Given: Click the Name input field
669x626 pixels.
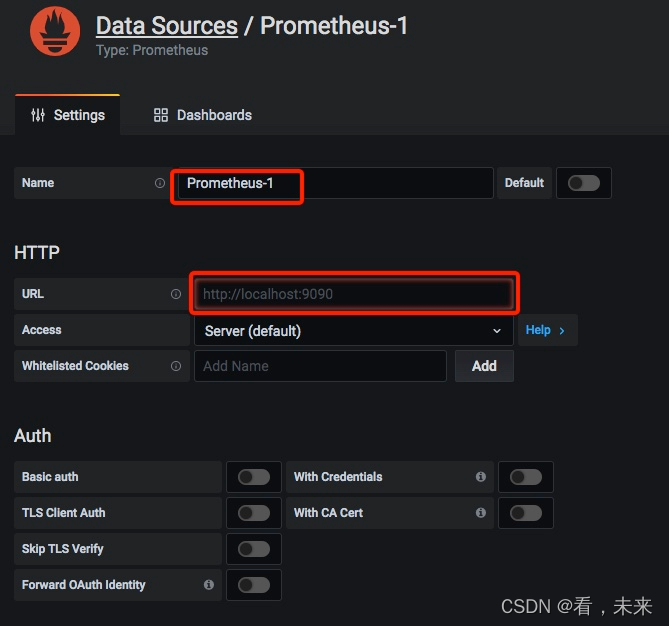Looking at the screenshot, I should pos(335,183).
